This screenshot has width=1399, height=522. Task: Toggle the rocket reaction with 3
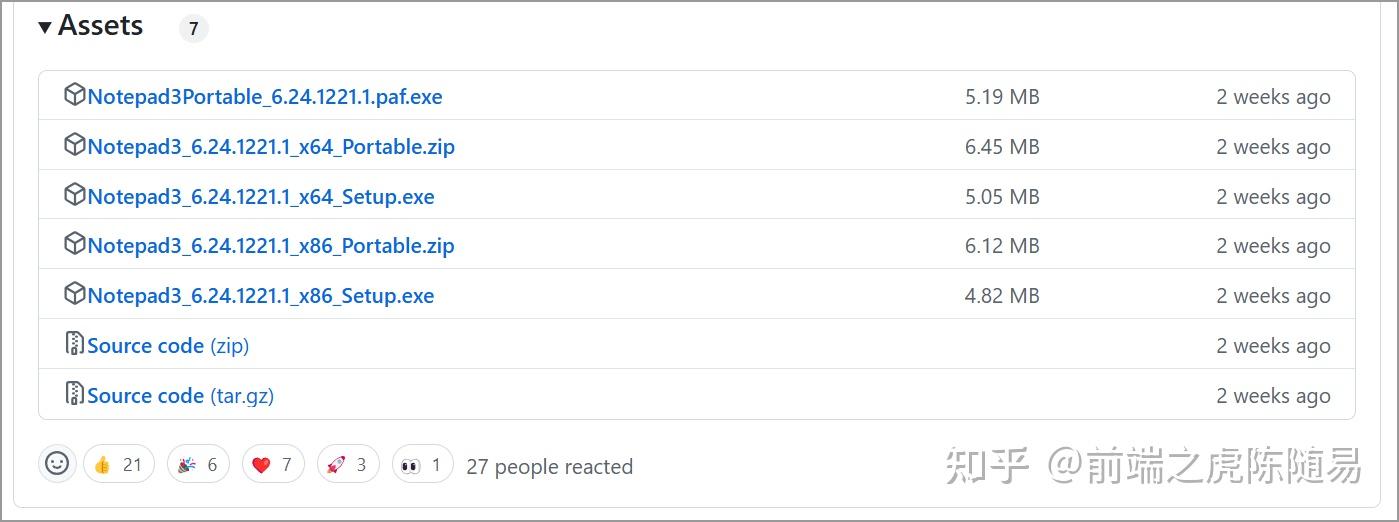click(348, 464)
